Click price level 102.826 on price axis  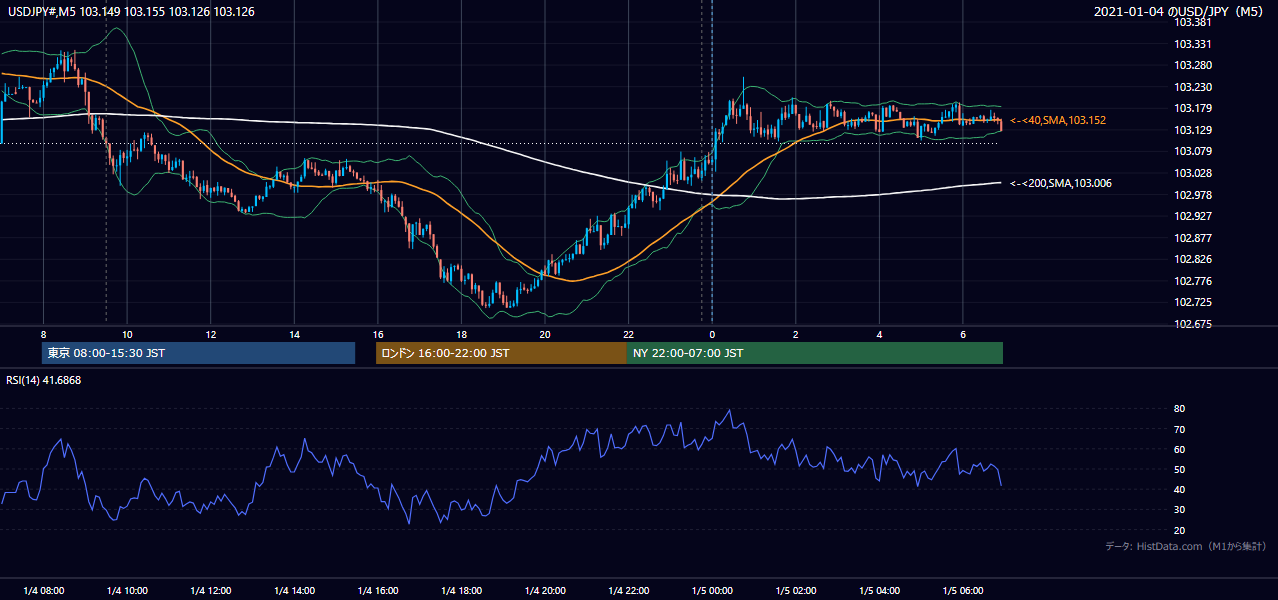coord(1193,260)
